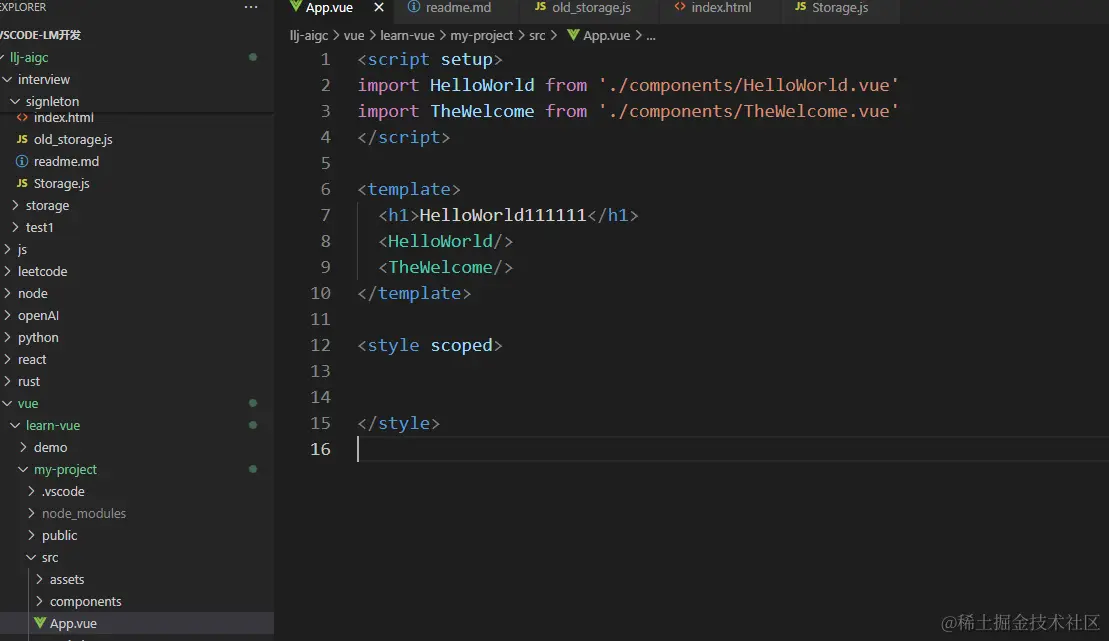Click './components/TheWelcome.vue' import path
Viewport: 1109px width, 641px height.
pos(748,111)
